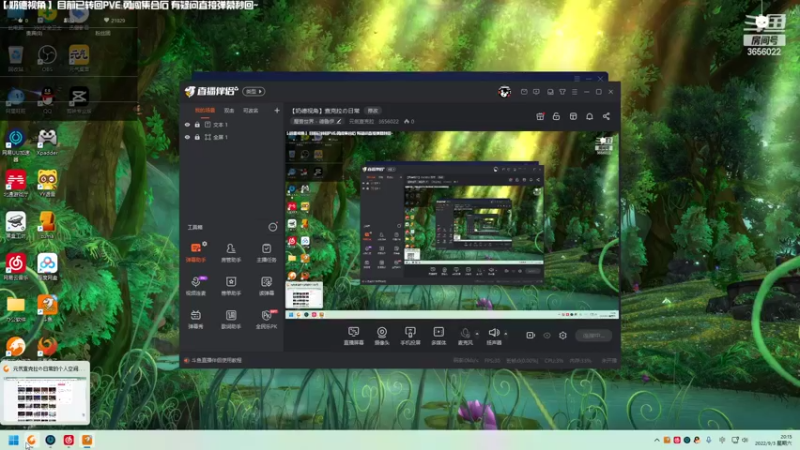Open the hamburger menu in title bar
800x450 pixels.
[x=574, y=92]
